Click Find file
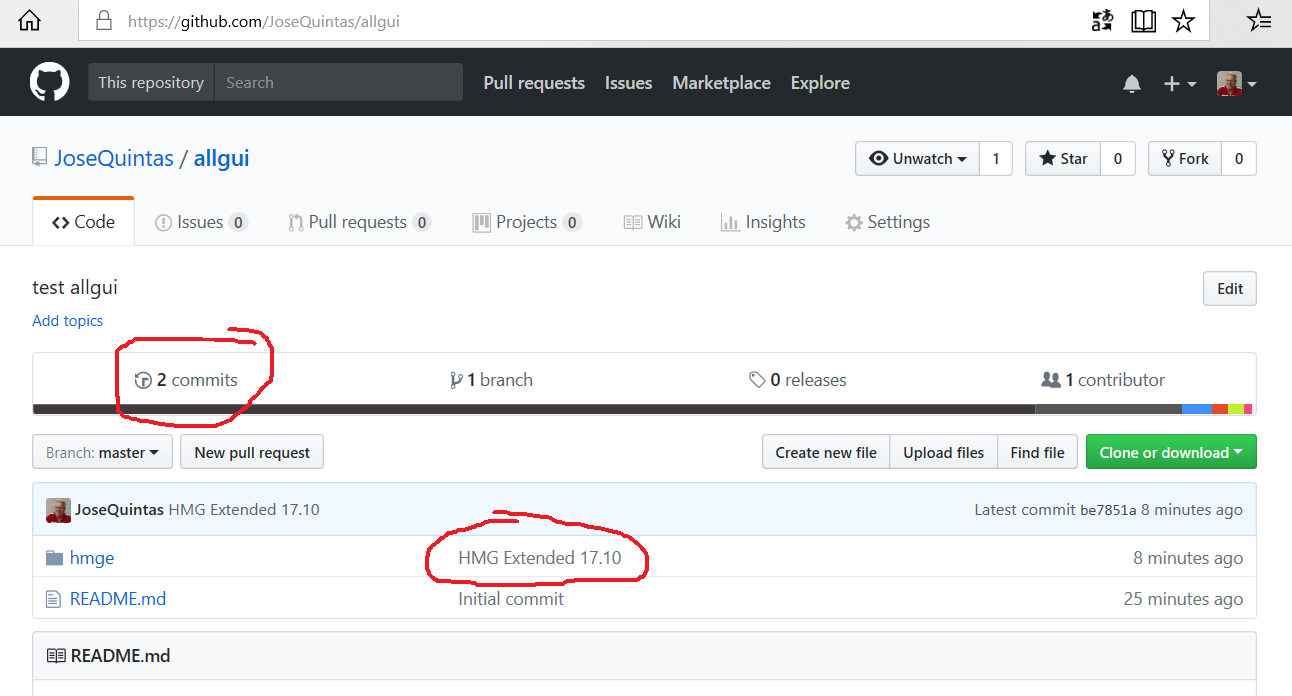Image resolution: width=1292 pixels, height=696 pixels. coord(1037,452)
